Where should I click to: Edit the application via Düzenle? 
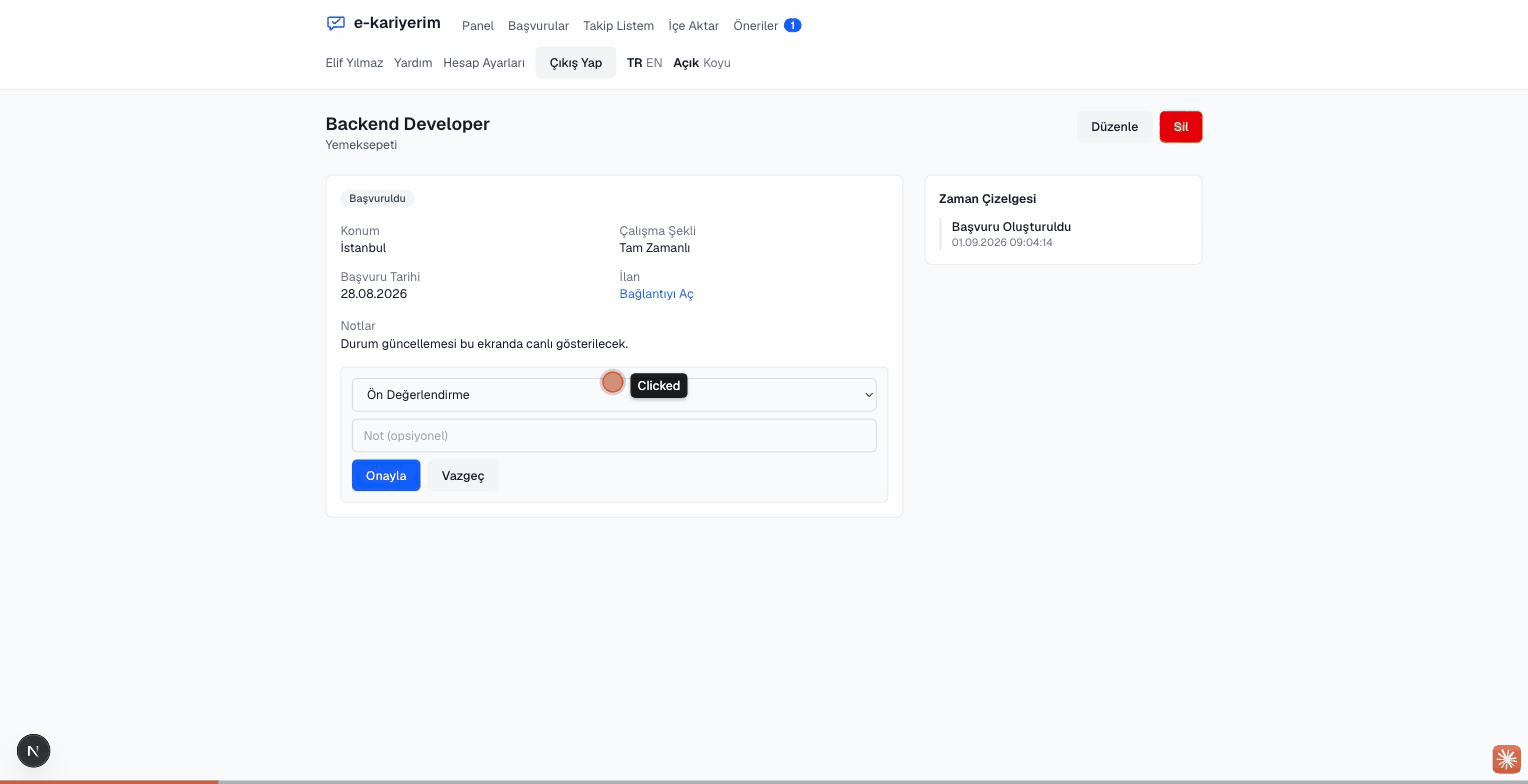coord(1114,127)
